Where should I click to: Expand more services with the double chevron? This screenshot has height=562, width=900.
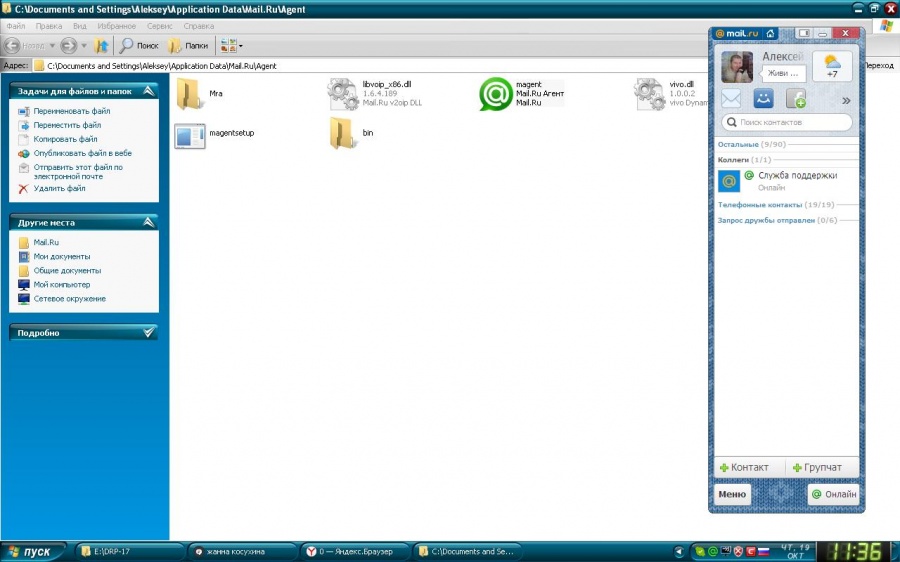tap(846, 101)
